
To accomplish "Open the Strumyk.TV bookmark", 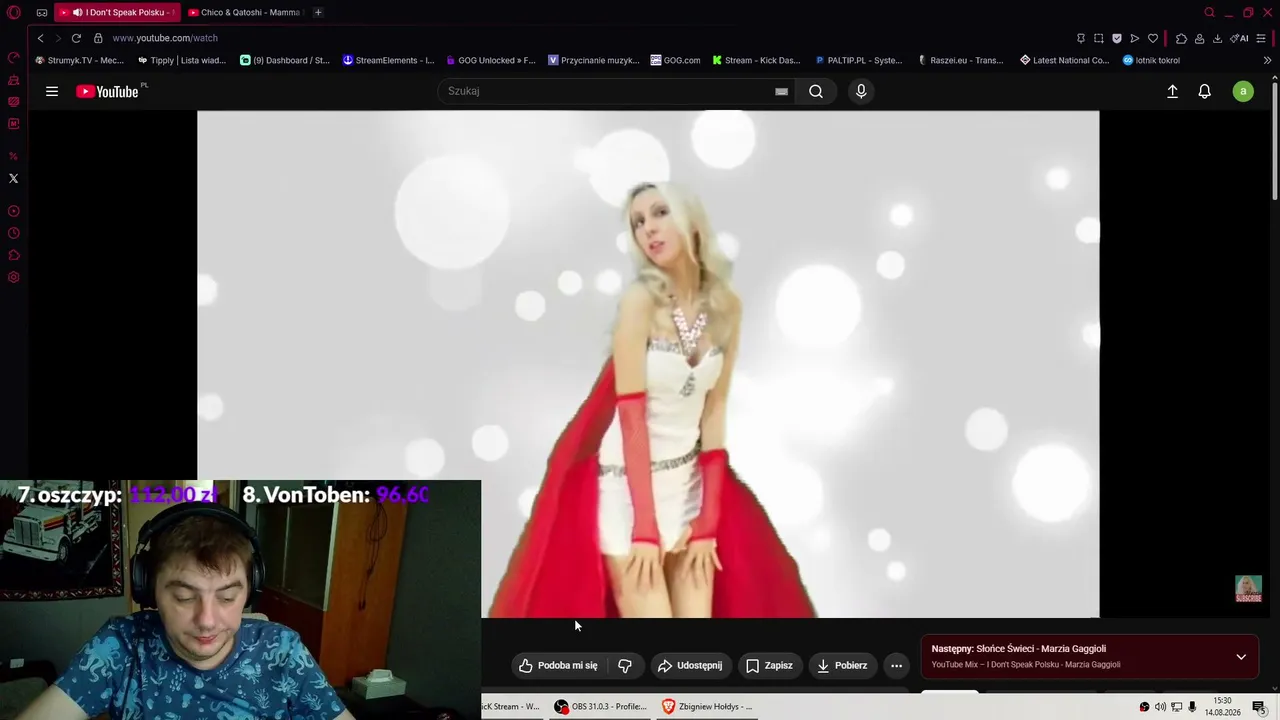I will [x=79, y=60].
